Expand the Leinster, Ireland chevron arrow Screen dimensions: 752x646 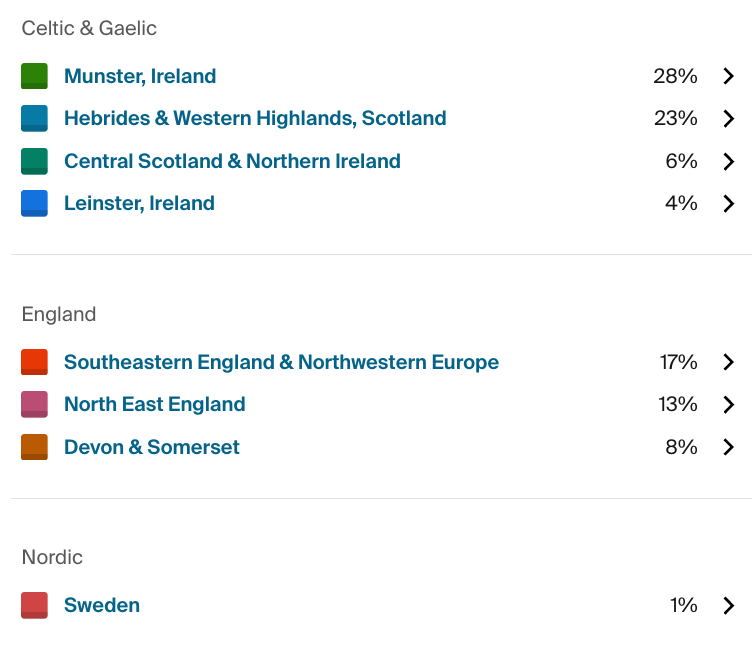point(728,203)
